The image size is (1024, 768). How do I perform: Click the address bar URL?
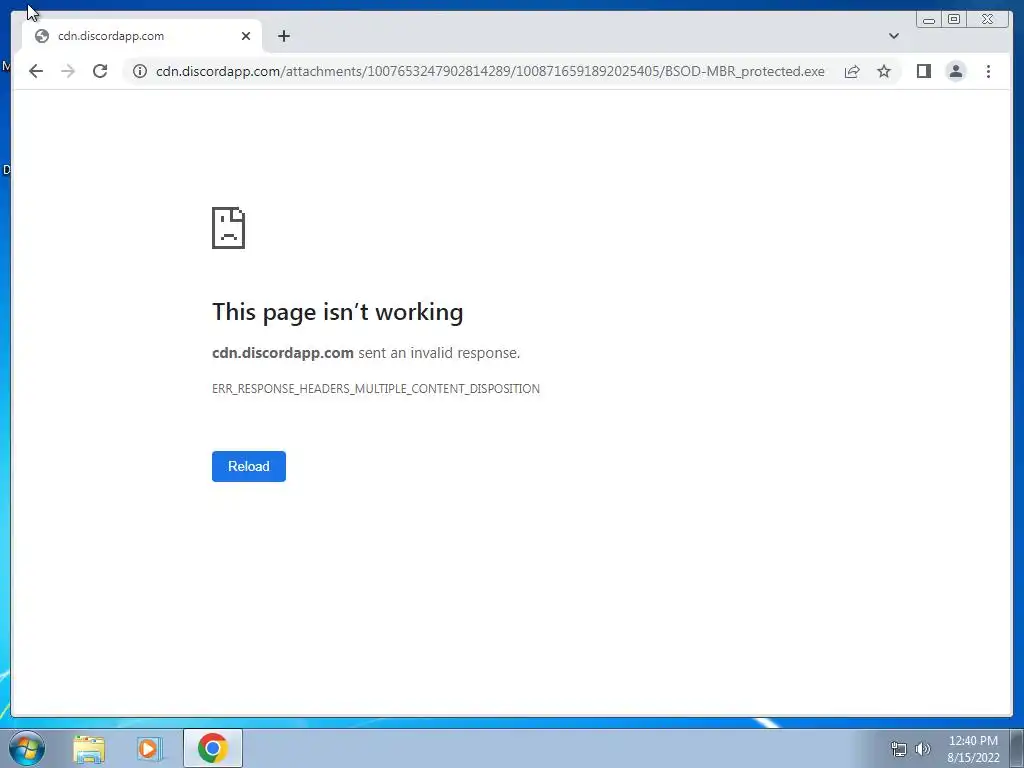(x=490, y=71)
